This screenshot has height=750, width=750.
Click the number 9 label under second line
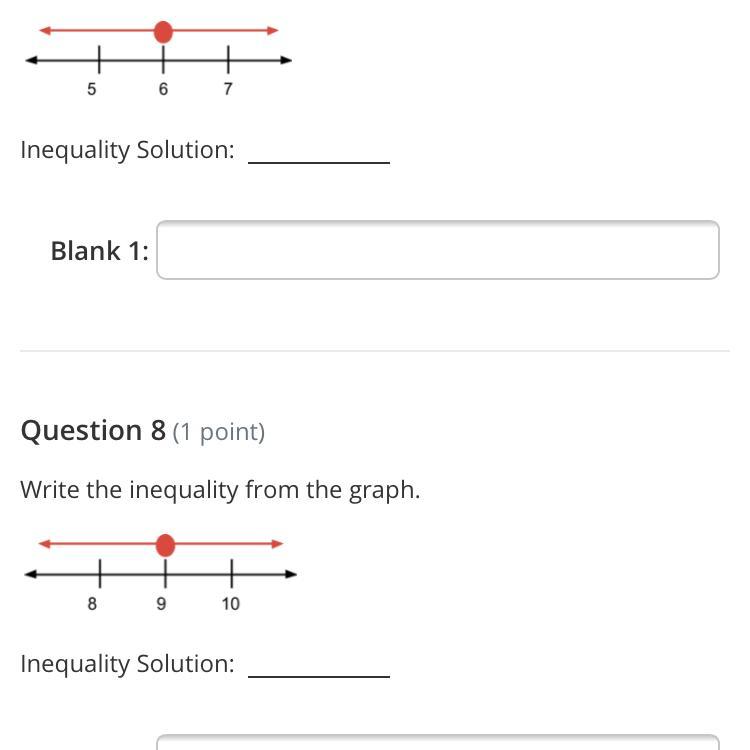pyautogui.click(x=161, y=604)
